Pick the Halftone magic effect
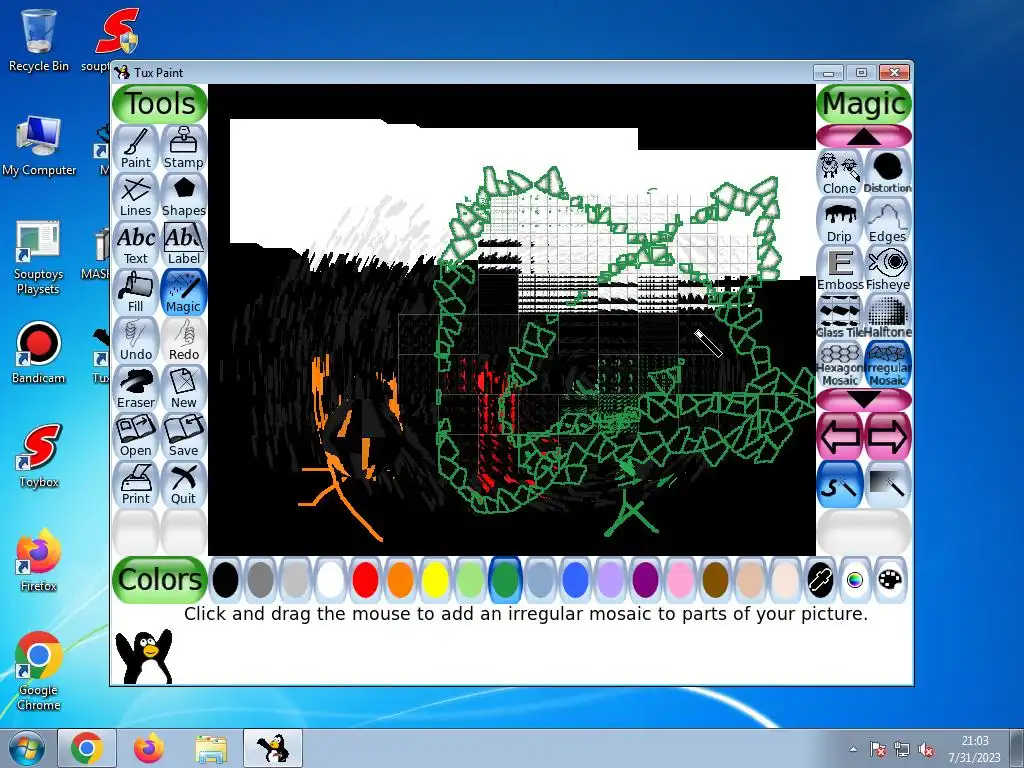This screenshot has height=768, width=1024. (x=888, y=317)
